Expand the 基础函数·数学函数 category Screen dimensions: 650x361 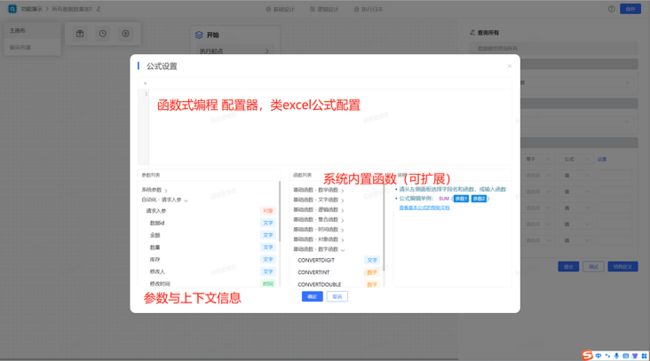pyautogui.click(x=318, y=190)
